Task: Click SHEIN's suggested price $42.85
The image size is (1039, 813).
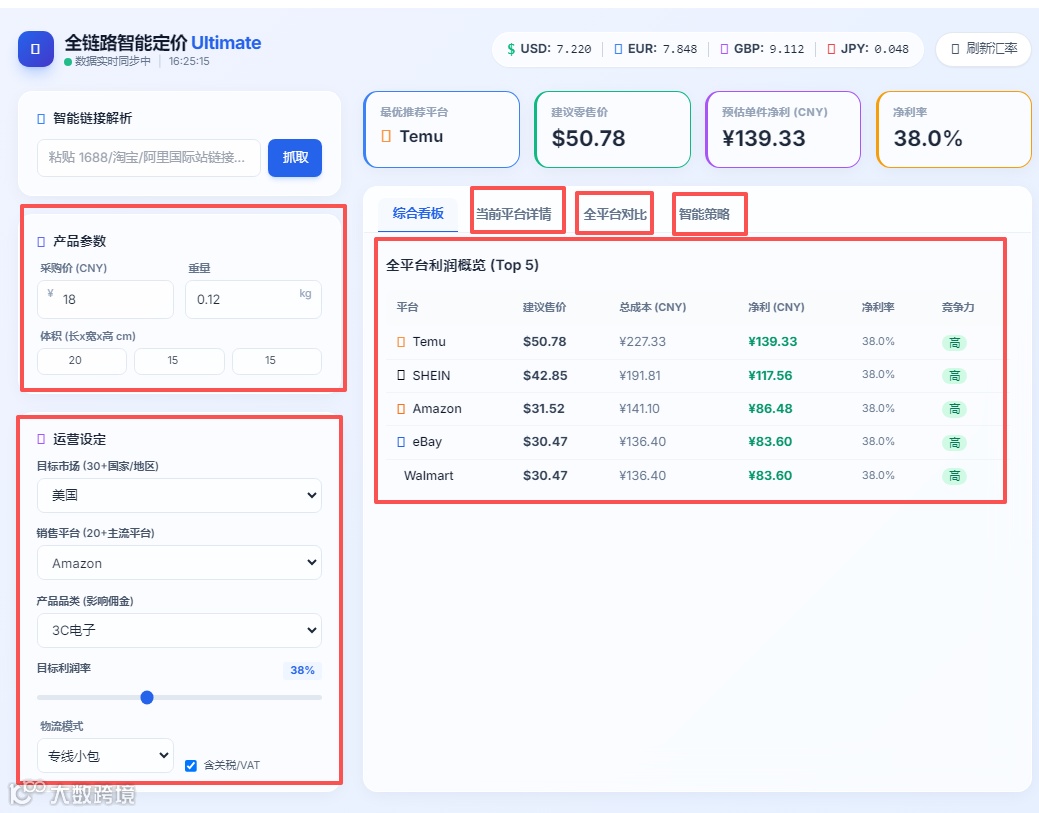Action: click(545, 376)
